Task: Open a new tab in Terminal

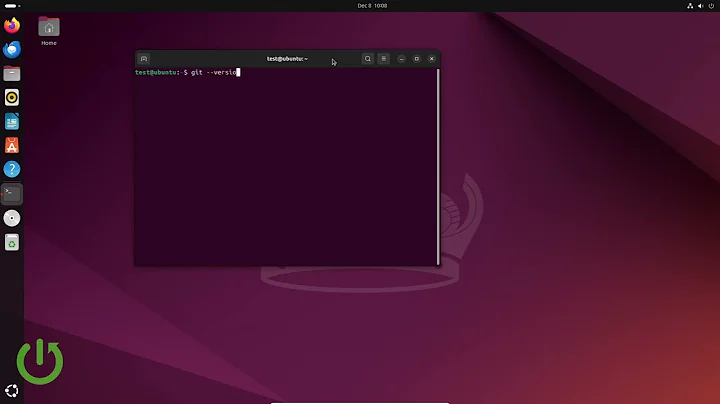Action: pos(144,59)
